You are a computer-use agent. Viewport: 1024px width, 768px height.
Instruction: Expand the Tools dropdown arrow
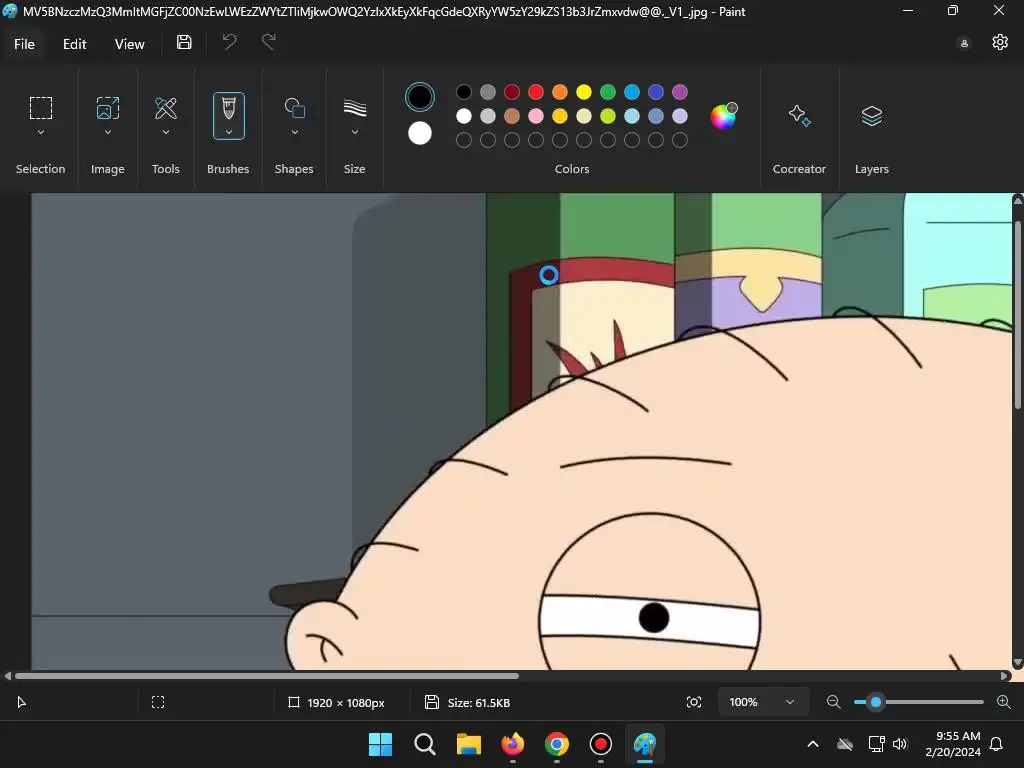[x=166, y=133]
